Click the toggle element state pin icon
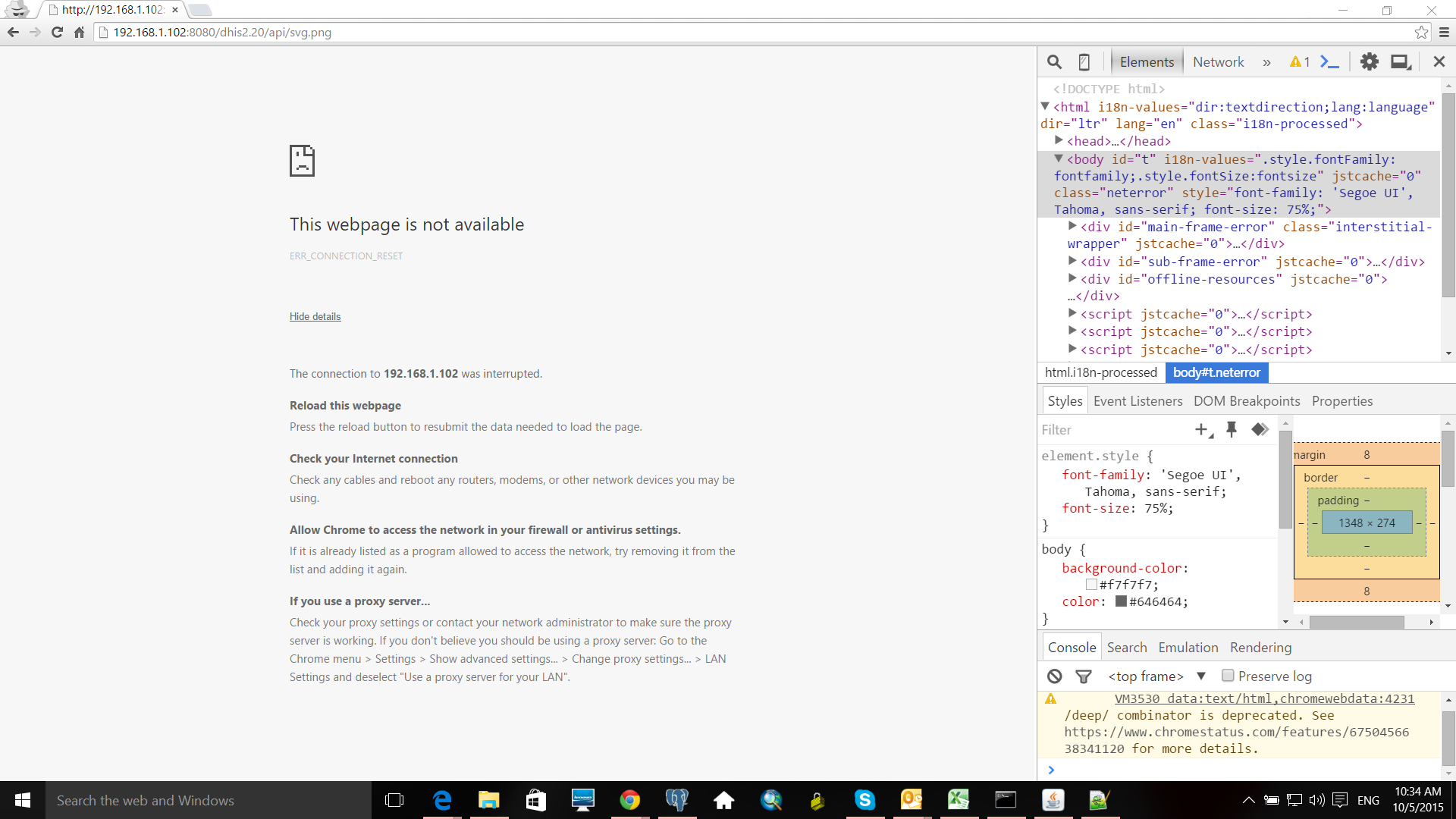 click(1232, 430)
